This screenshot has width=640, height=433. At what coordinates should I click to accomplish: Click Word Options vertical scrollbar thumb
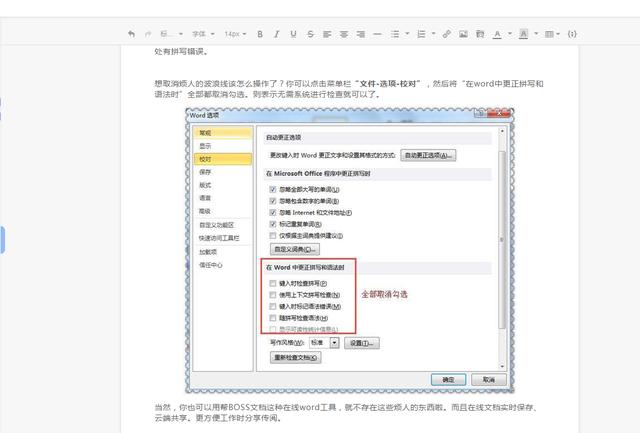[502, 239]
